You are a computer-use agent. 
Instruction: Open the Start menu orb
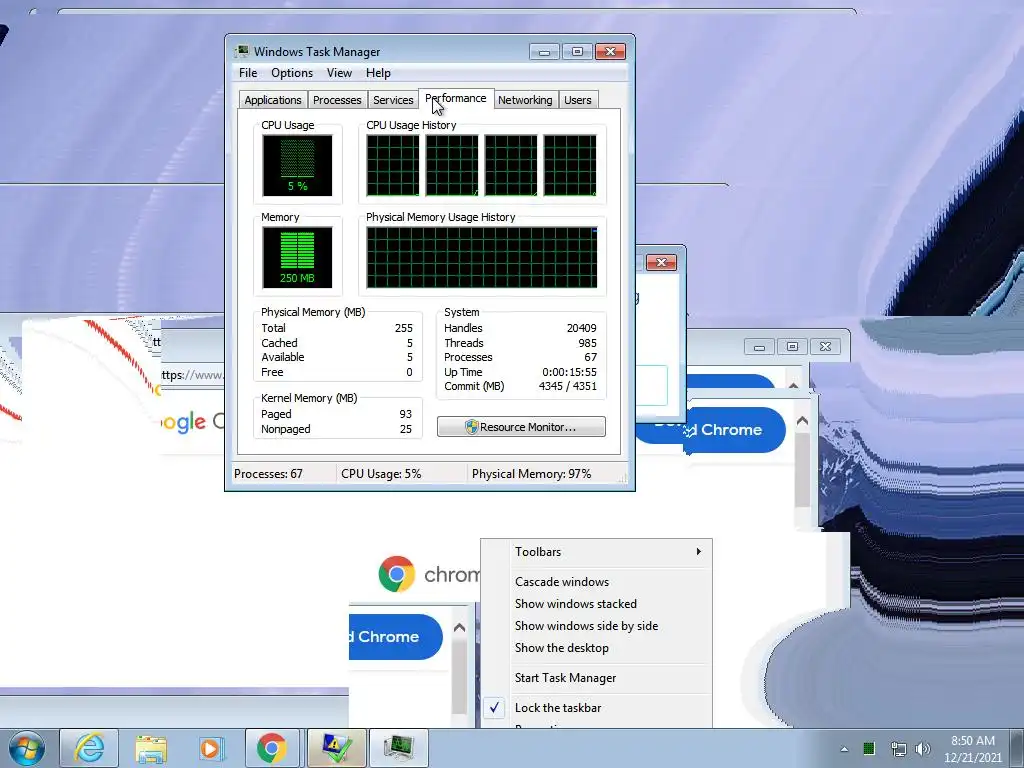click(27, 748)
